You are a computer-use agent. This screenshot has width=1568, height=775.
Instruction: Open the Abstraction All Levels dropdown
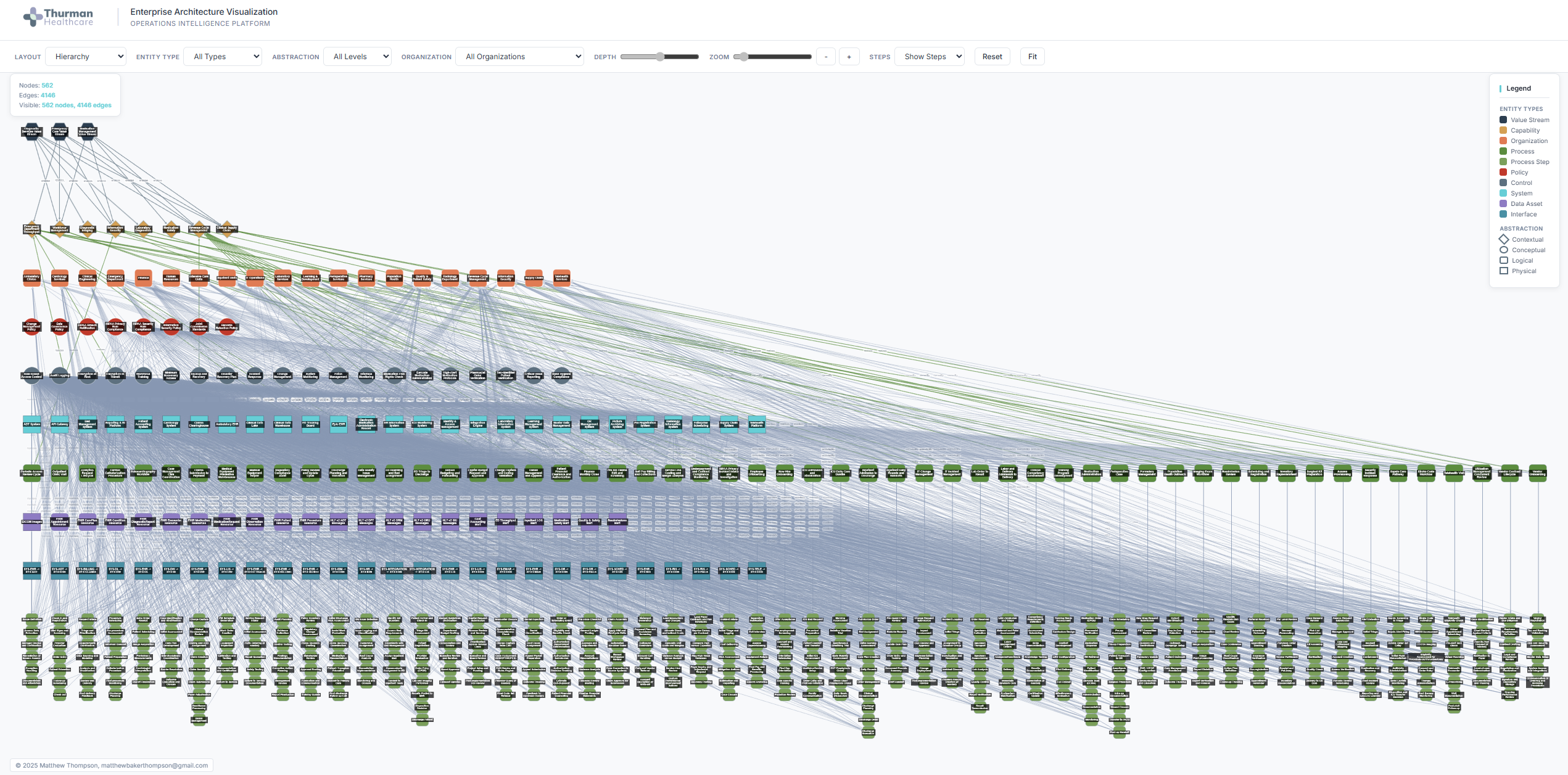point(358,57)
